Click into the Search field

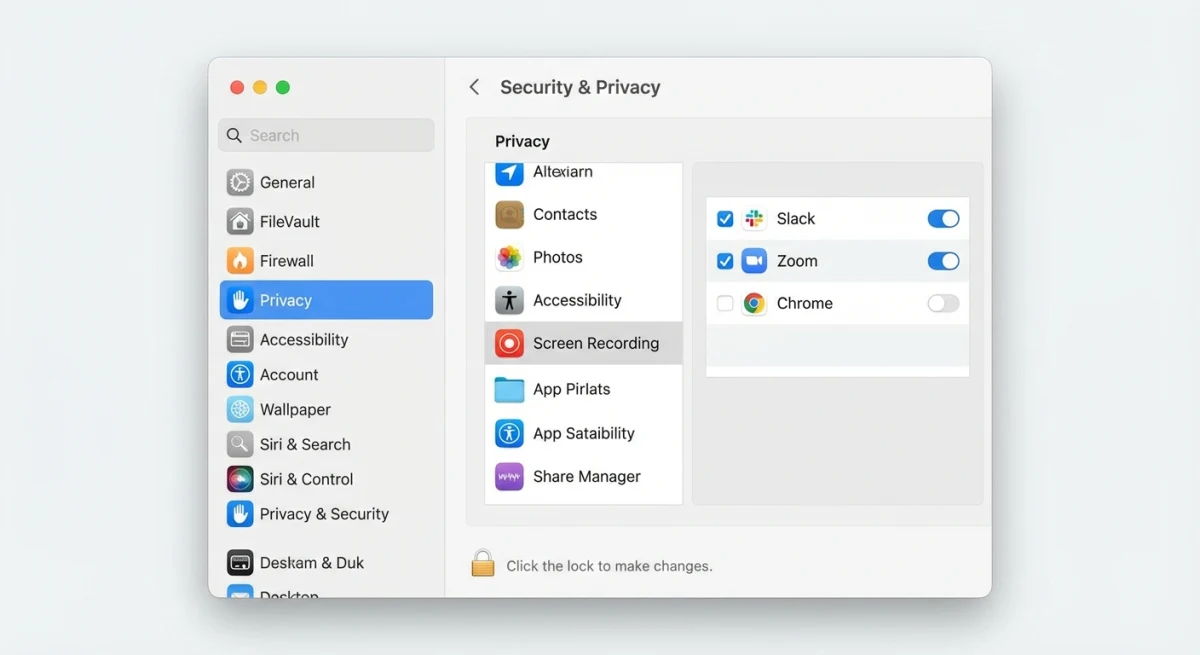pos(326,135)
